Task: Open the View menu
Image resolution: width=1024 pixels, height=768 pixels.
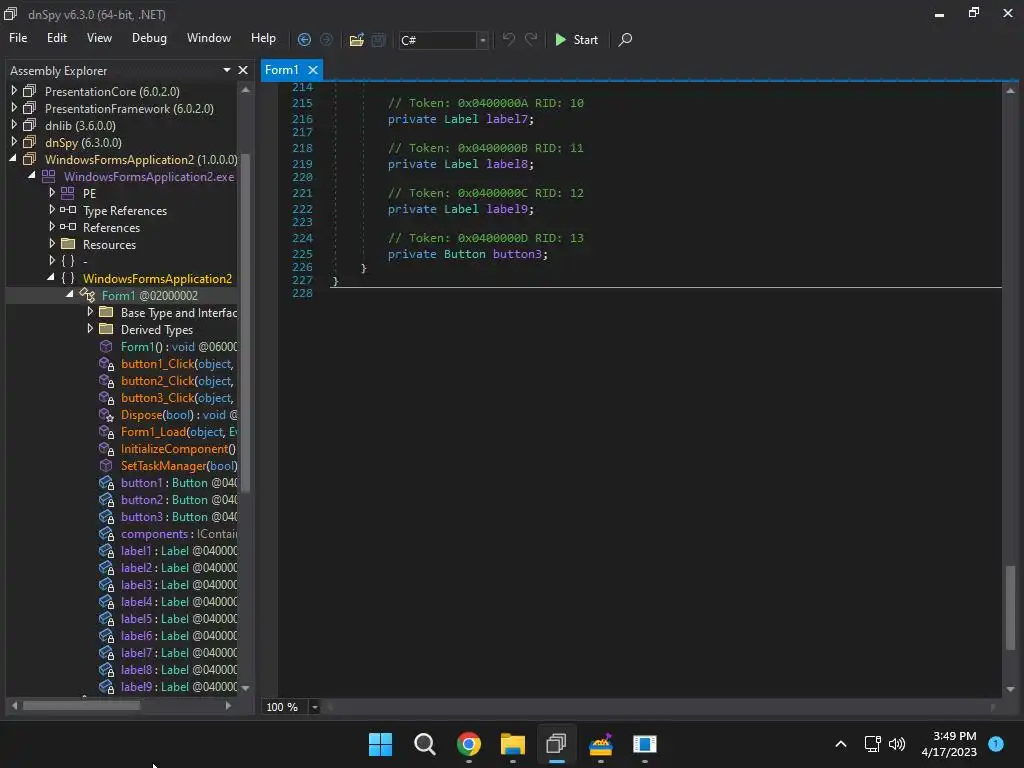Action: click(99, 38)
